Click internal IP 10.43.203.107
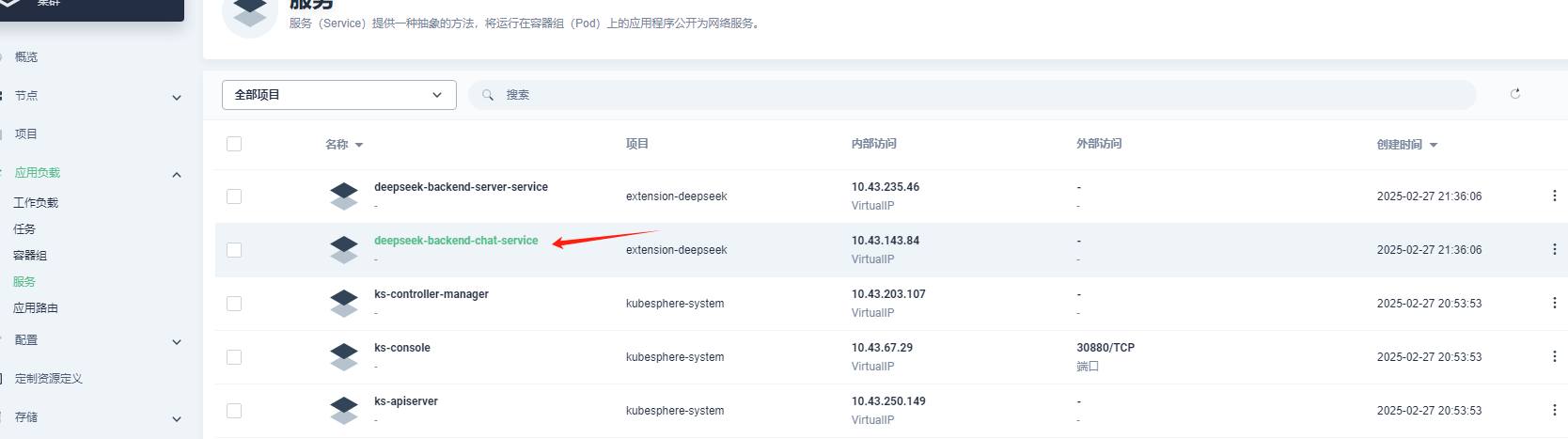The width and height of the screenshot is (1568, 439). (888, 294)
